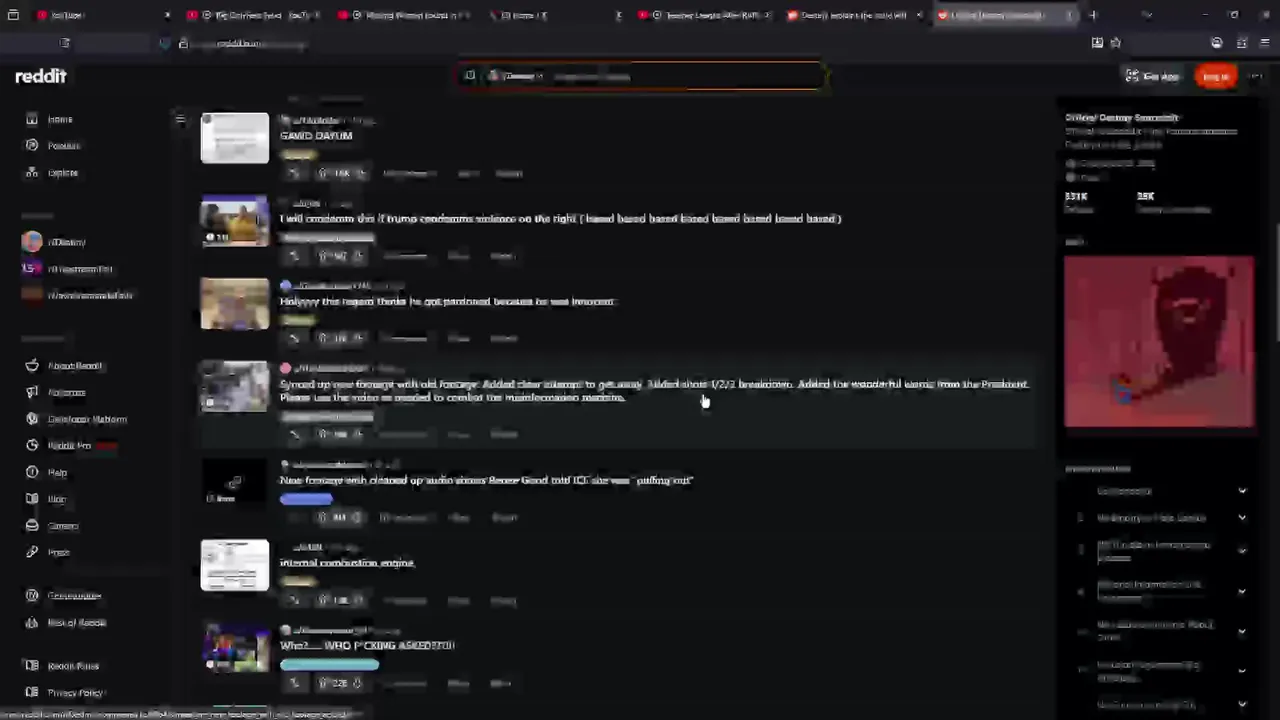Expand the third community rule chevron
This screenshot has height=720, width=1280.
pyautogui.click(x=1242, y=551)
